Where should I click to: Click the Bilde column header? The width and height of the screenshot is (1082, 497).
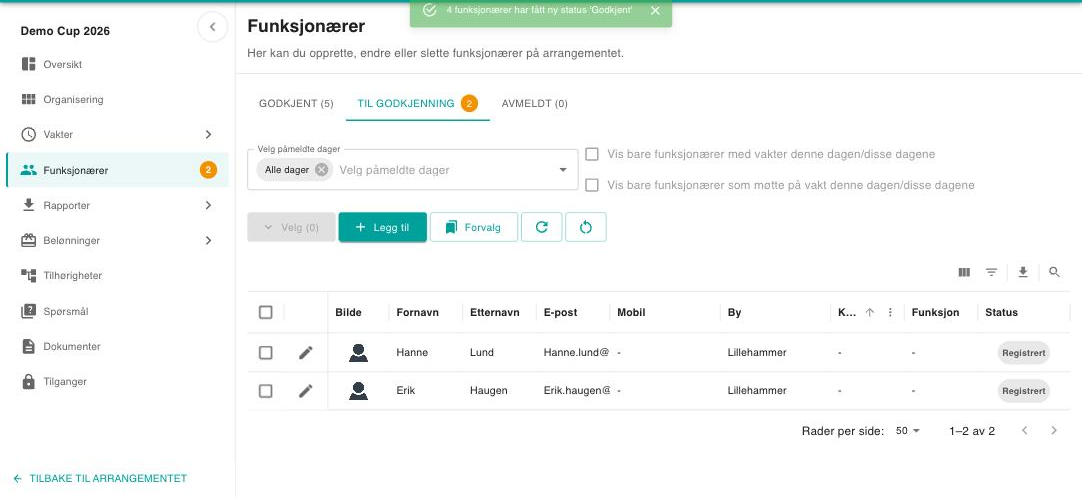pyautogui.click(x=348, y=313)
